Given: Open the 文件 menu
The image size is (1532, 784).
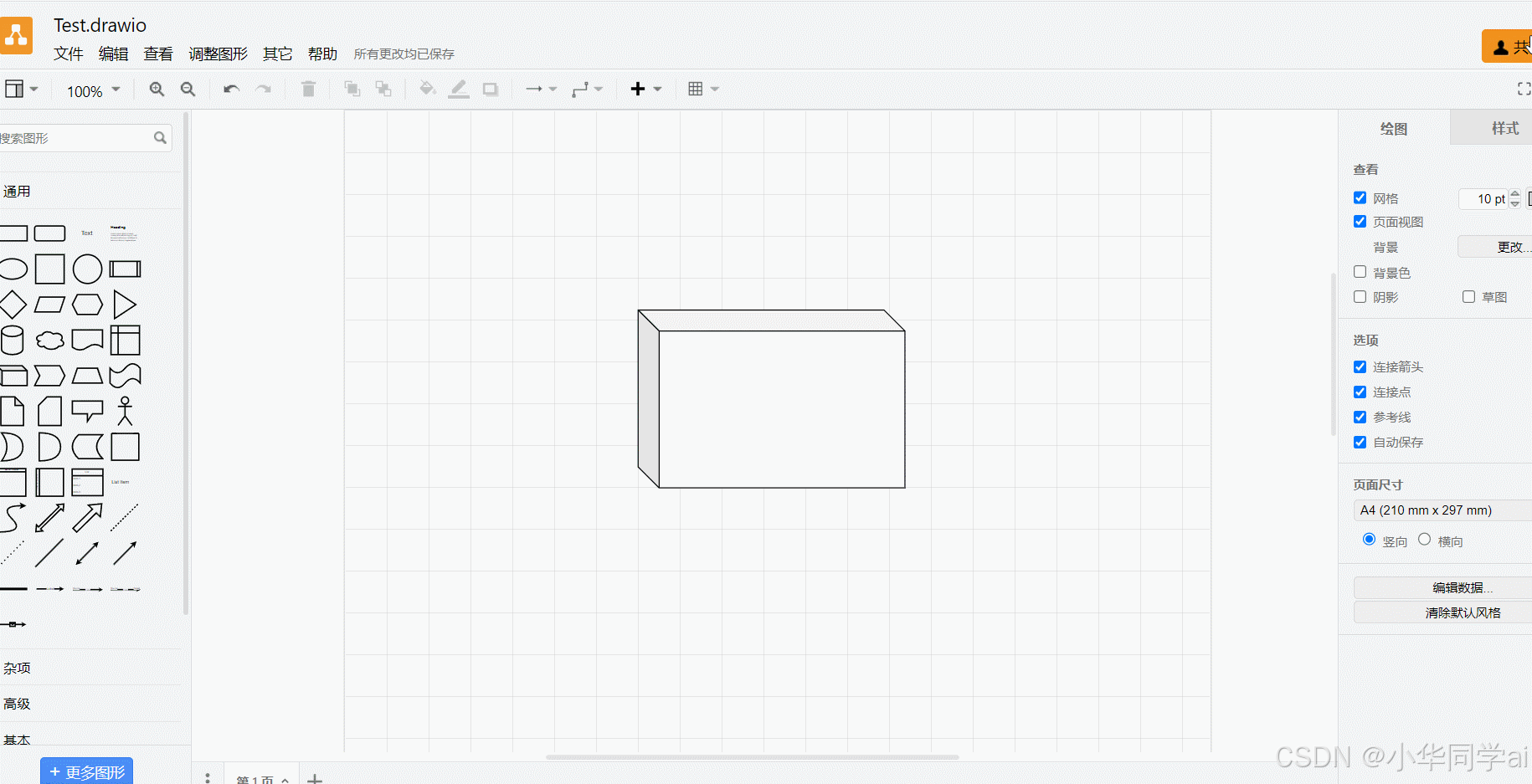Looking at the screenshot, I should pyautogui.click(x=69, y=54).
